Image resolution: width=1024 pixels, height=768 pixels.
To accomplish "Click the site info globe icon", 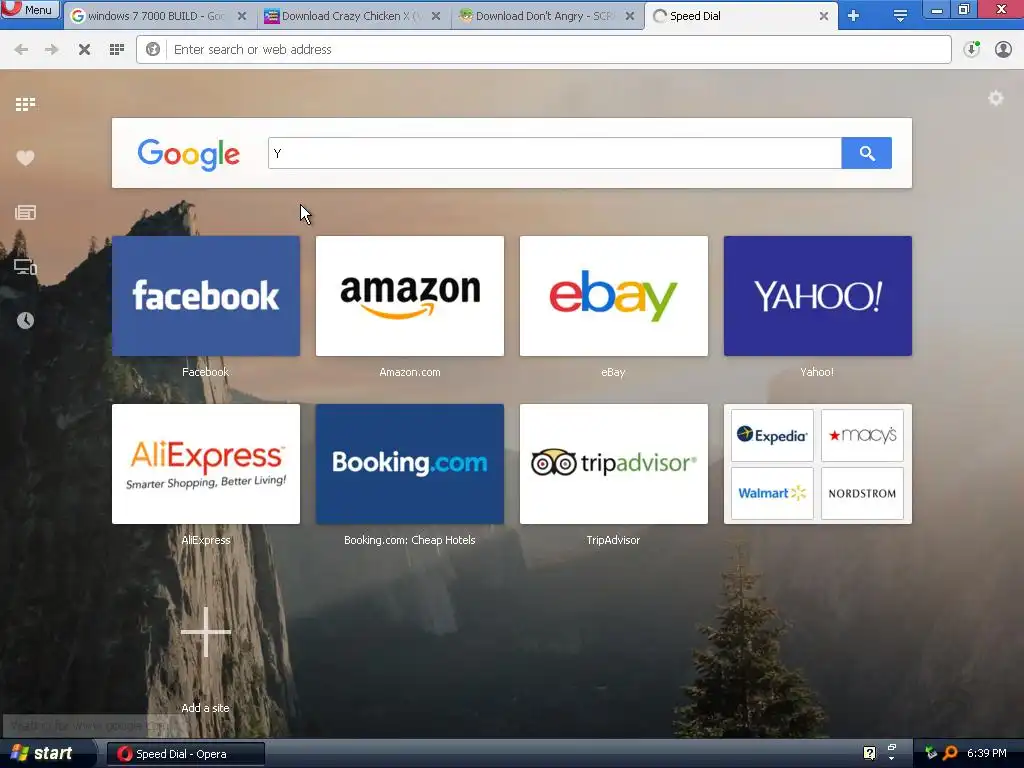I will pos(153,50).
